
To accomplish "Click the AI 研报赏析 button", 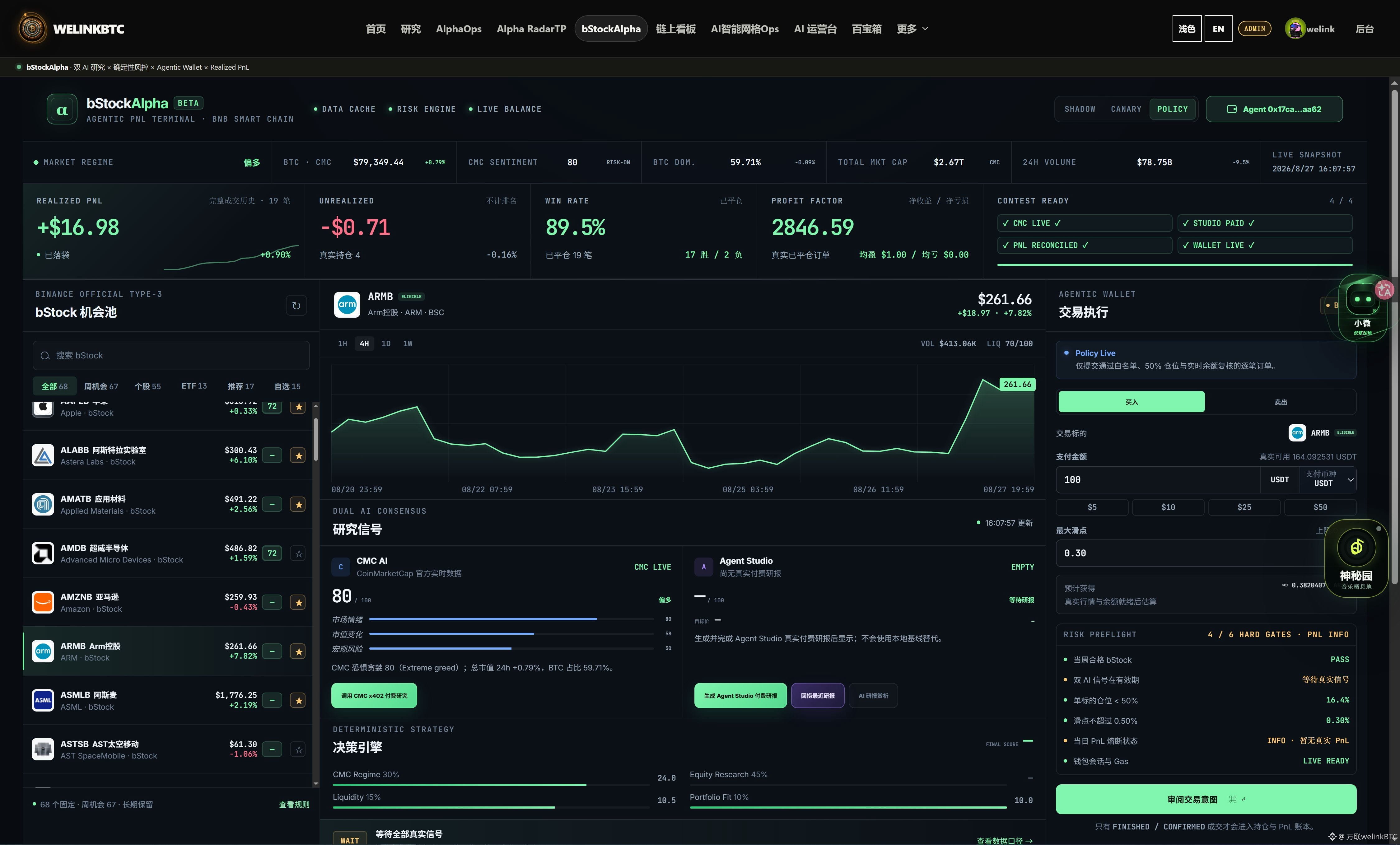I will [873, 696].
